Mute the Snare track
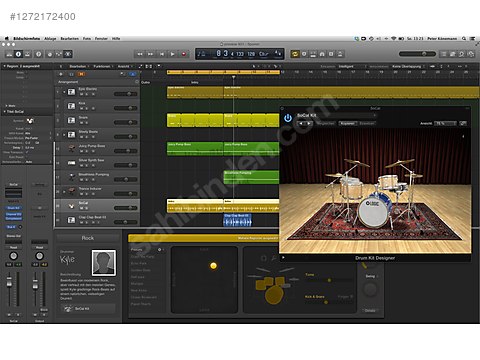Image resolution: width=480 pixels, height=360 pixels. coord(82,123)
